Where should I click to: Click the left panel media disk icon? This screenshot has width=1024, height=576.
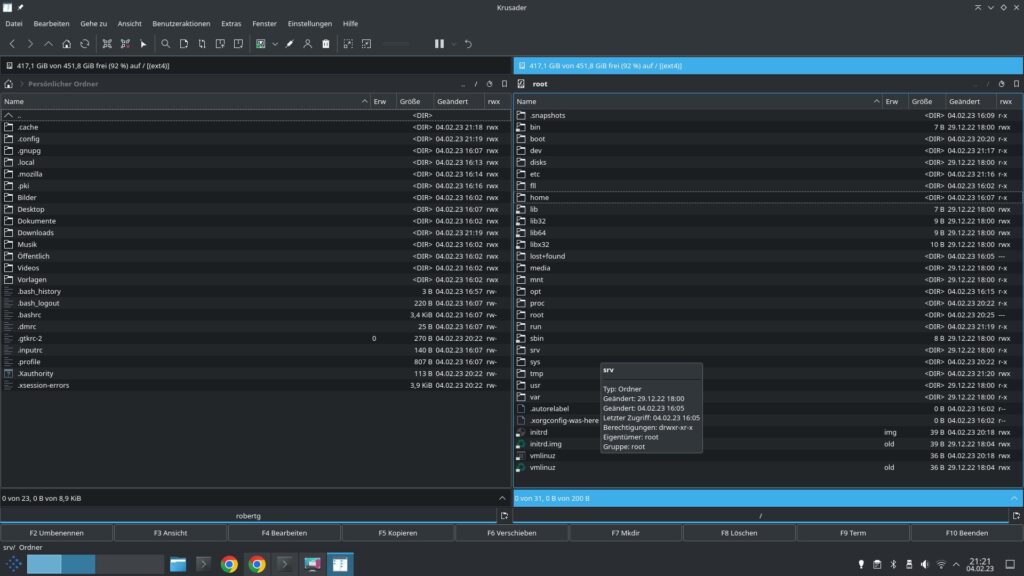click(9, 66)
